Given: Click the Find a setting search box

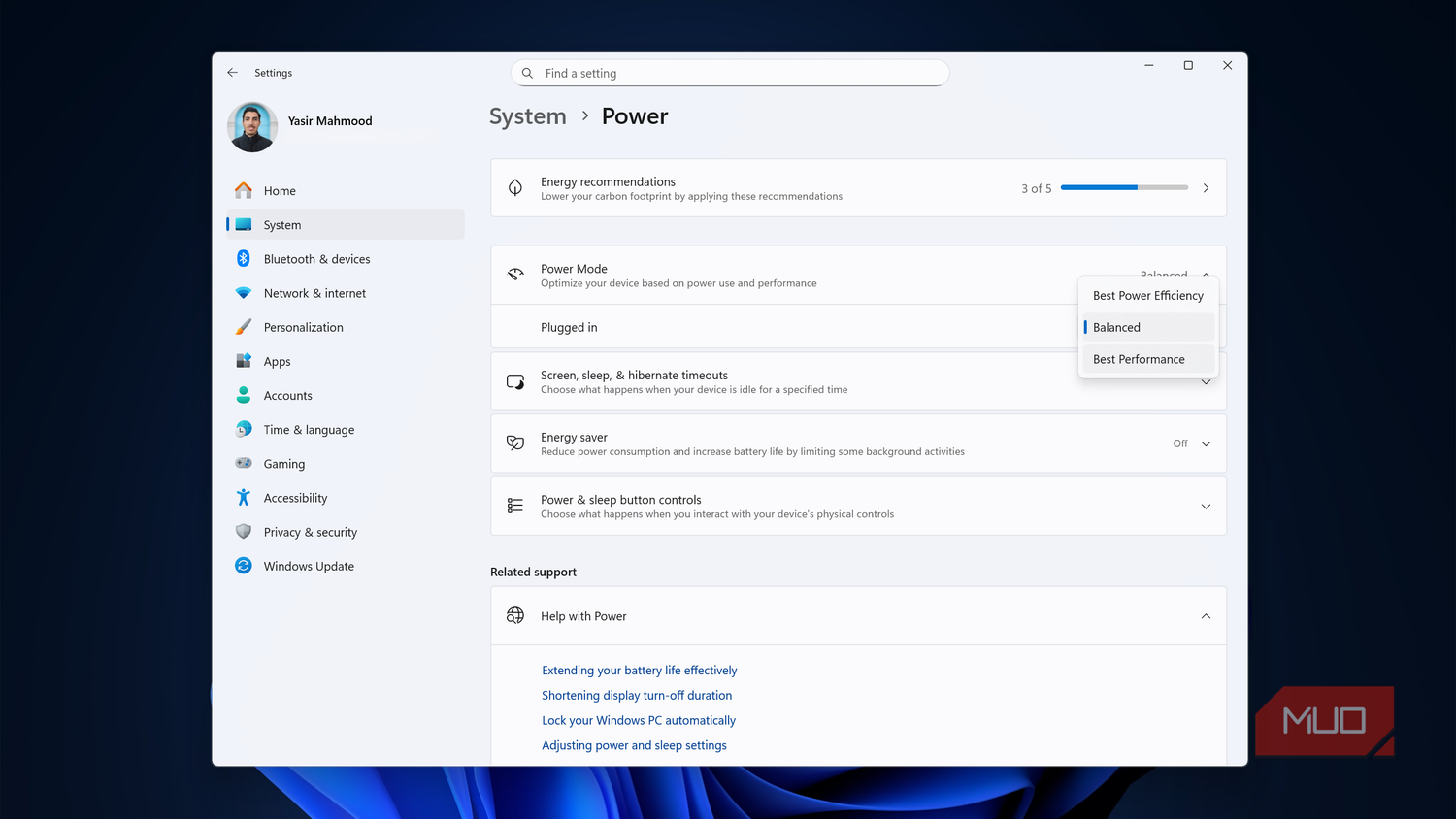Looking at the screenshot, I should coord(730,73).
